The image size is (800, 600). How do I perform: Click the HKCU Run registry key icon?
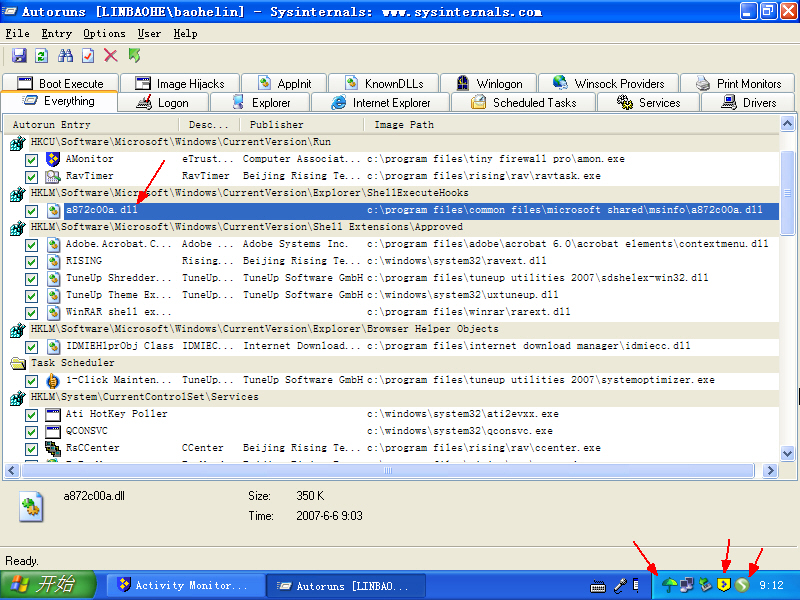click(17, 143)
